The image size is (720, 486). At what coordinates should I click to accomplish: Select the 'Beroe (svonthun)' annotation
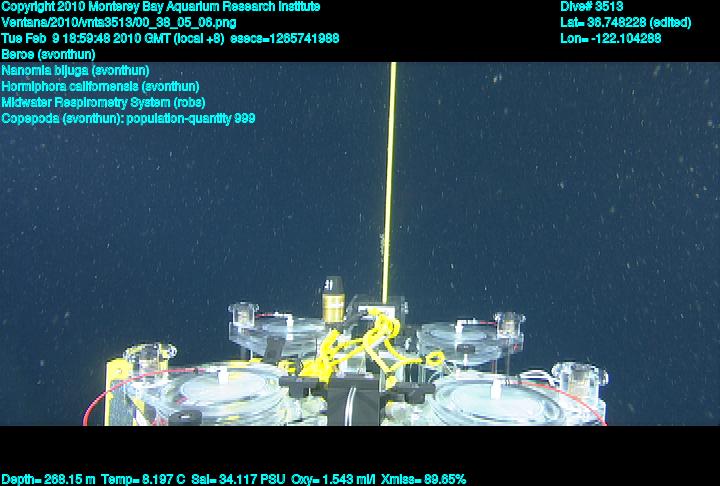(x=49, y=54)
